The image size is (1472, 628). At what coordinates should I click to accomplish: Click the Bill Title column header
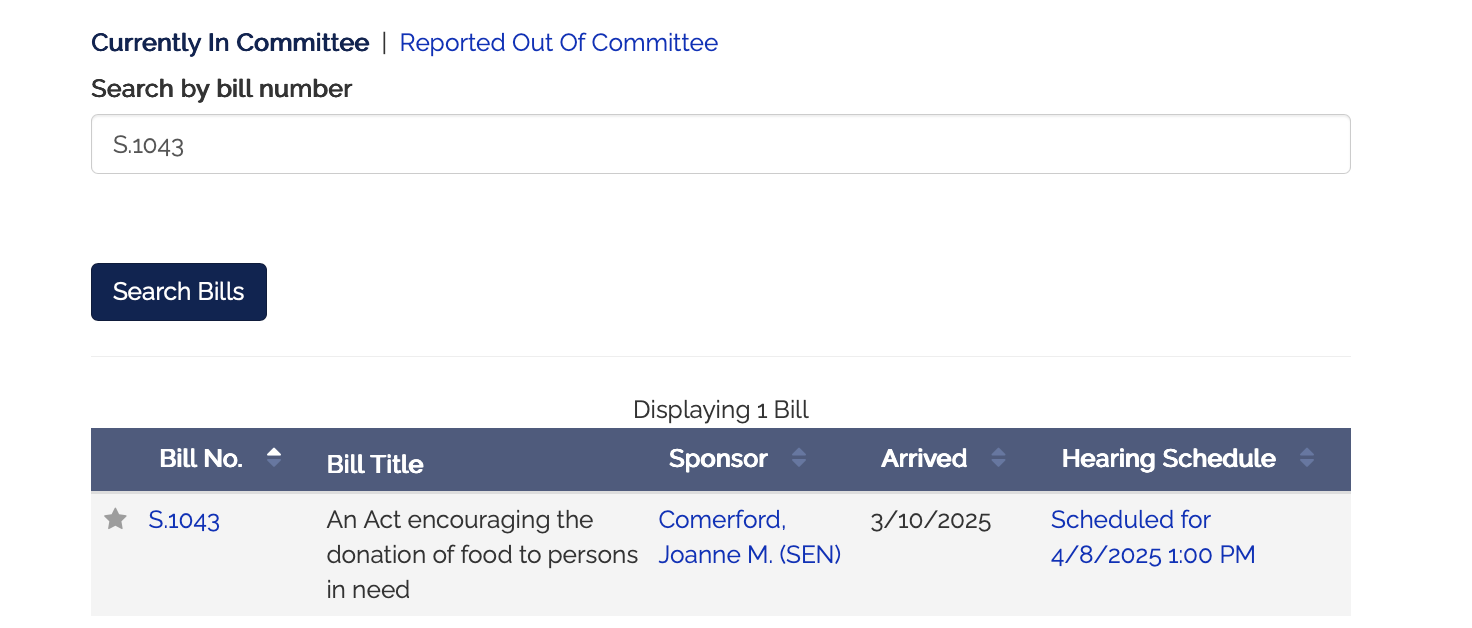coord(375,464)
